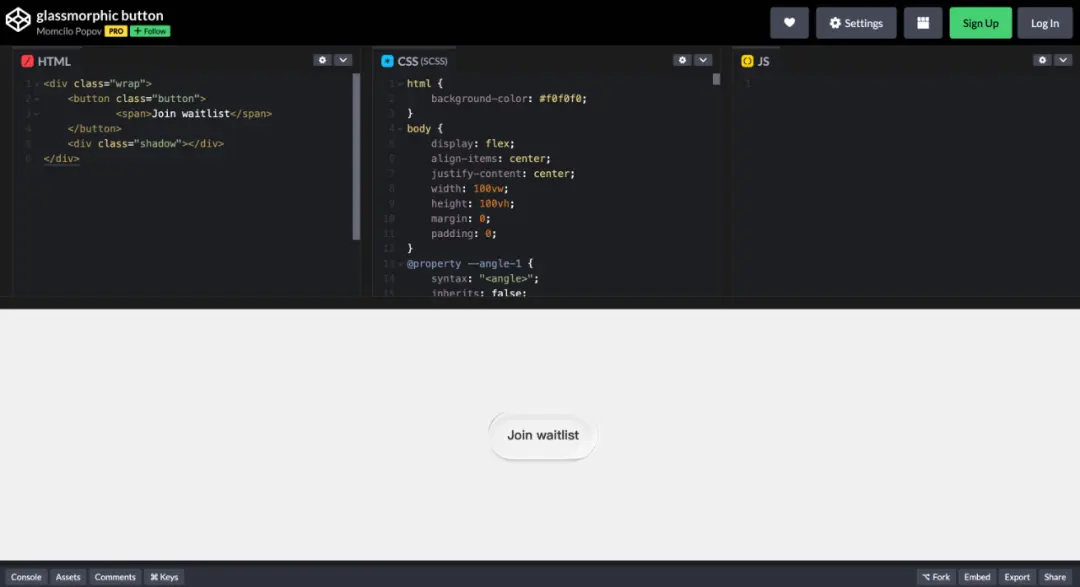This screenshot has height=587, width=1080.
Task: Open the Comments panel
Action: tap(115, 577)
